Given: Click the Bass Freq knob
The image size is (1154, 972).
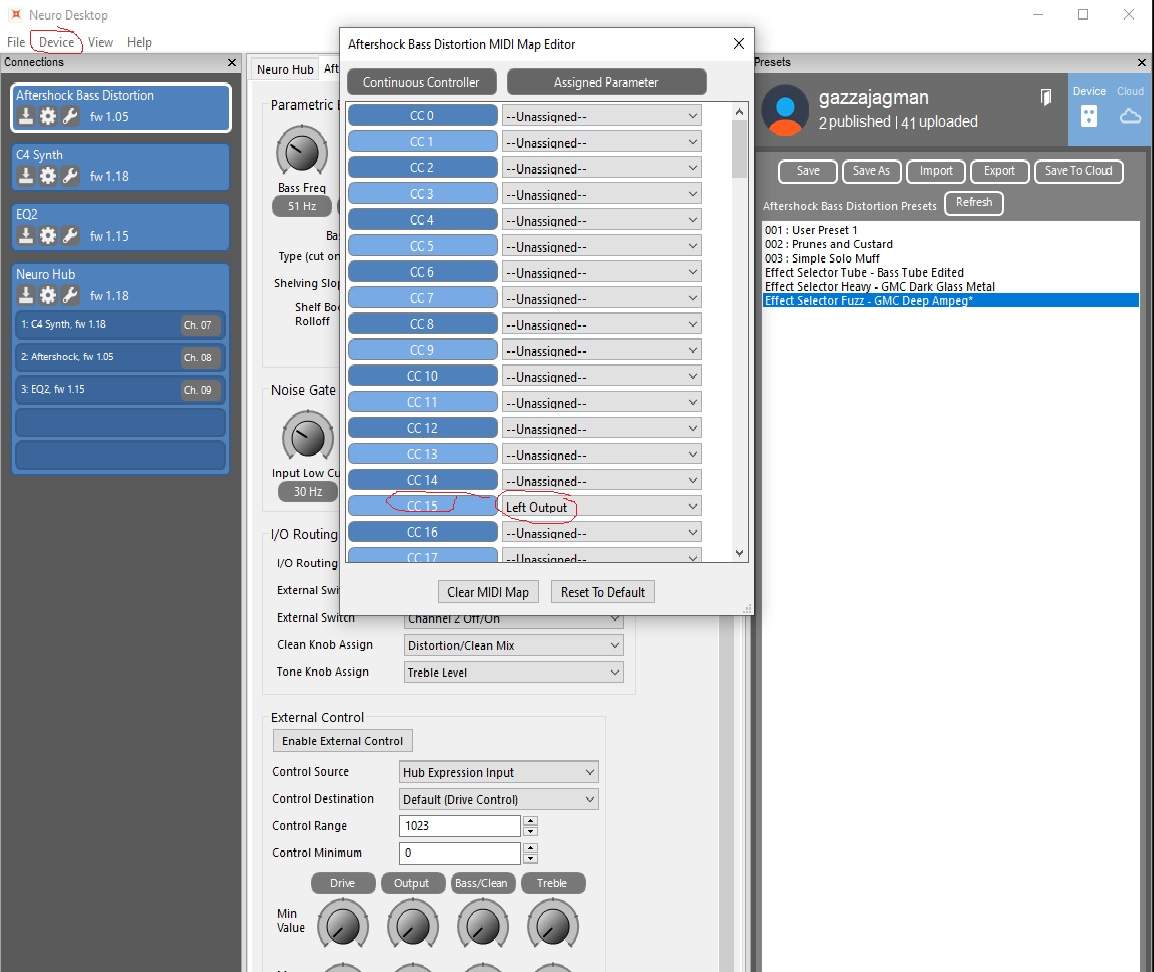Looking at the screenshot, I should pyautogui.click(x=302, y=152).
